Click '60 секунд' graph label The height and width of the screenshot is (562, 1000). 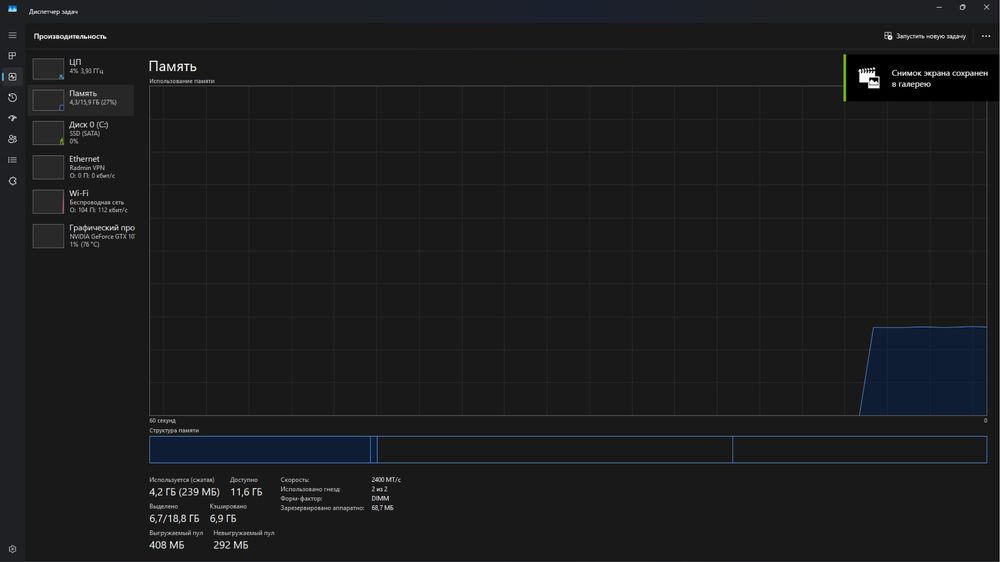coord(163,421)
